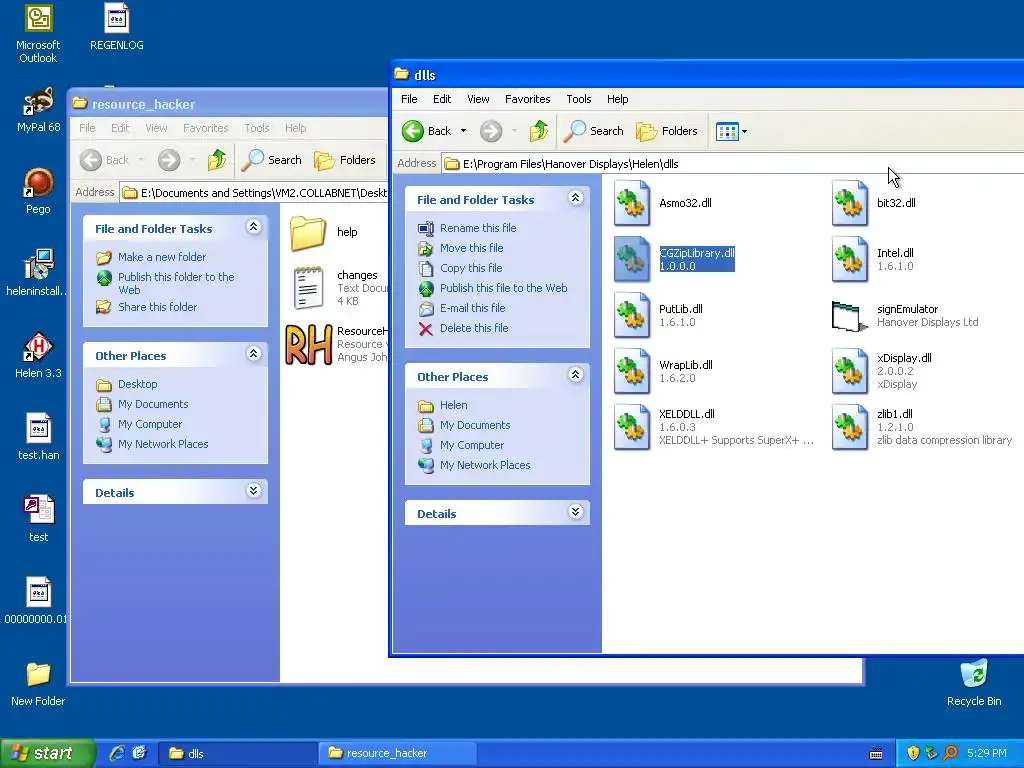Open View menu in dlls window
1024x768 pixels.
click(478, 99)
